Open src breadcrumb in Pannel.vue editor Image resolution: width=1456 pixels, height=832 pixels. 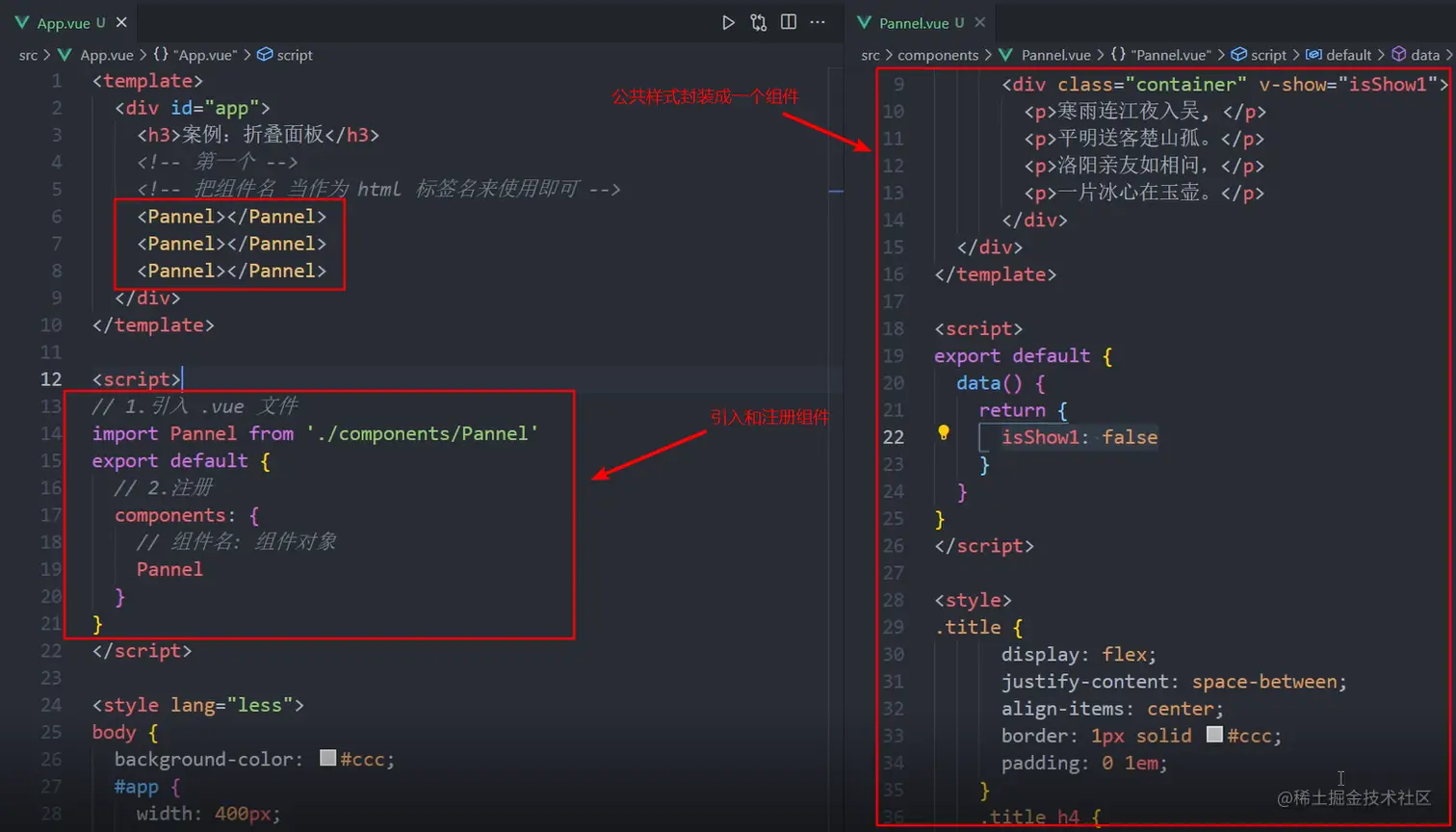pos(871,55)
